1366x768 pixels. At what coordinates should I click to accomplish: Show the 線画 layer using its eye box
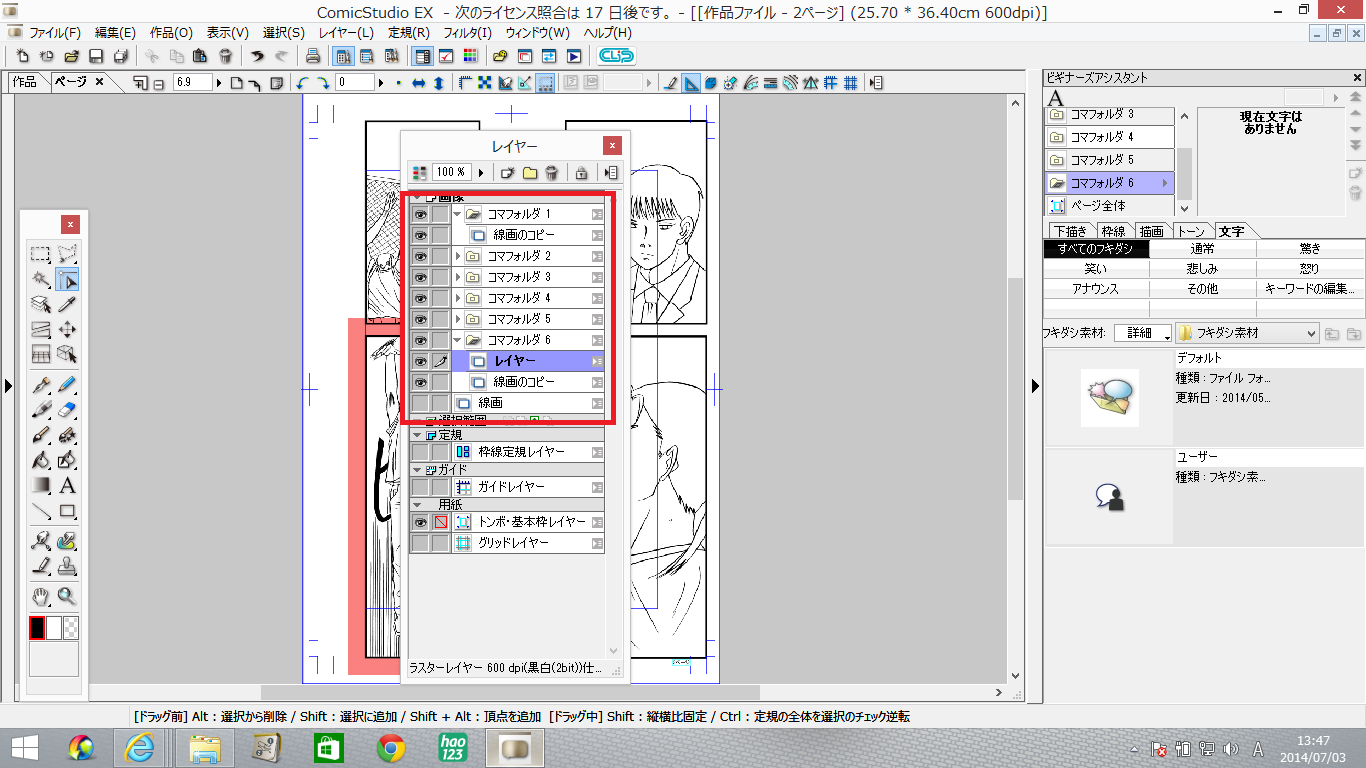(x=420, y=403)
